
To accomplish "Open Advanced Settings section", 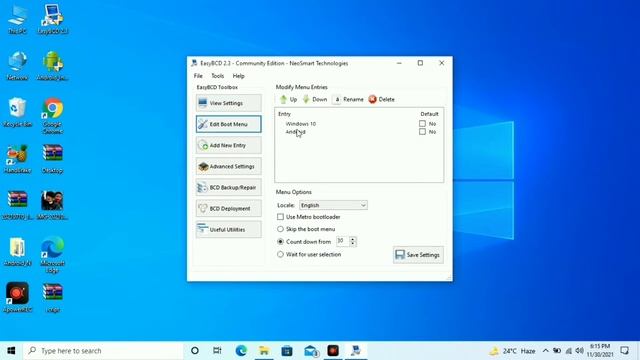I will coord(229,167).
